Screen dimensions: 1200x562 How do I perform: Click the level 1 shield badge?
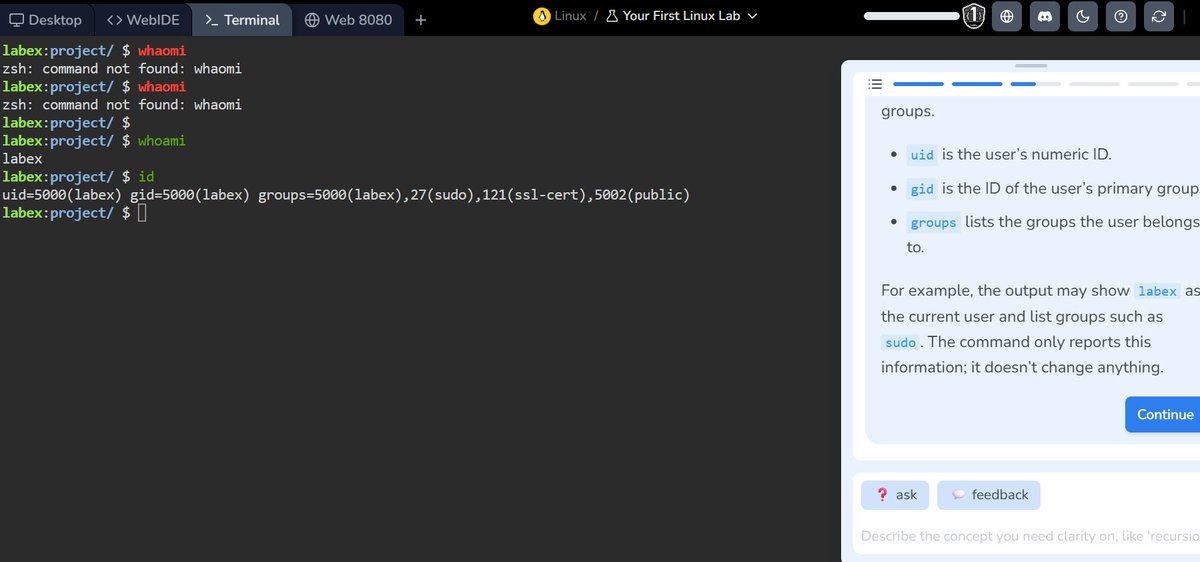click(975, 16)
